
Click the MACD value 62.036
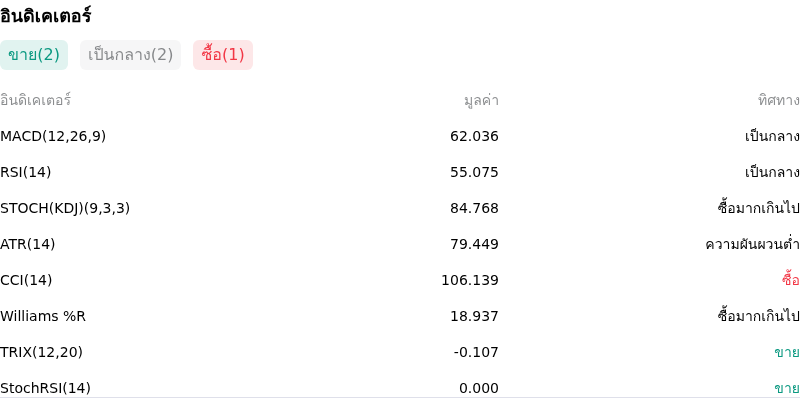(474, 136)
